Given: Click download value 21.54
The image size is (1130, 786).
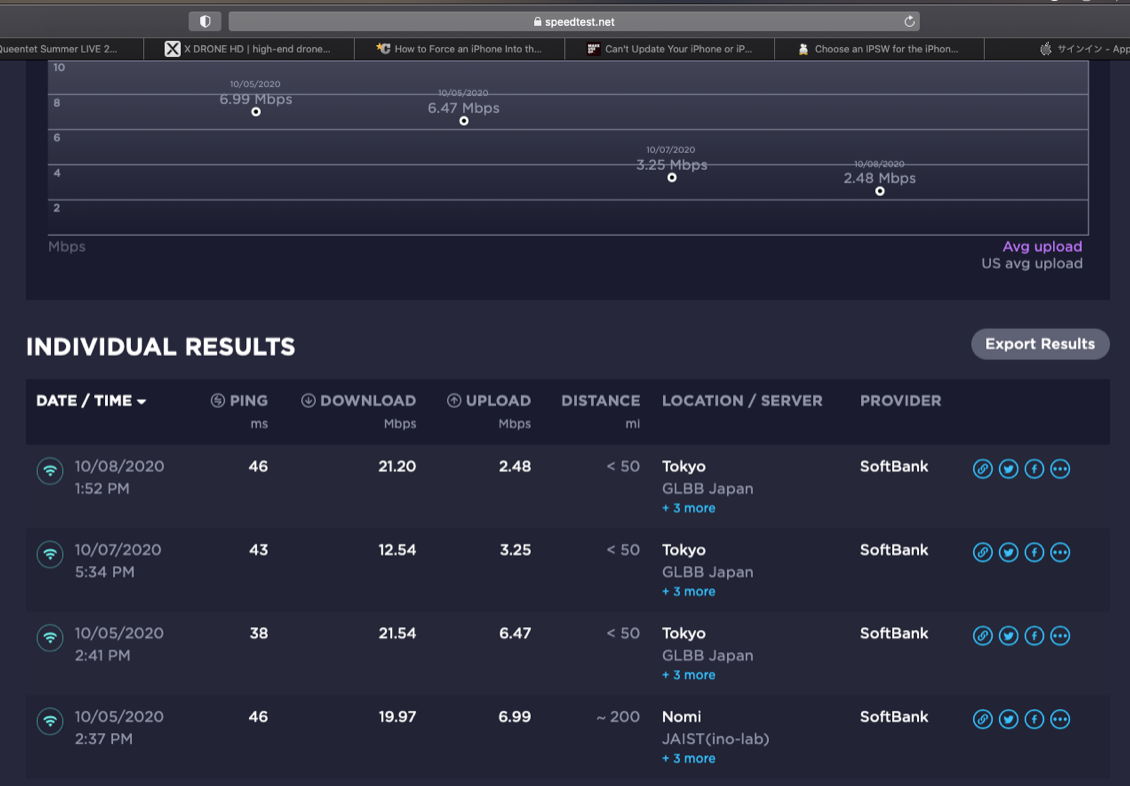Looking at the screenshot, I should tap(397, 634).
